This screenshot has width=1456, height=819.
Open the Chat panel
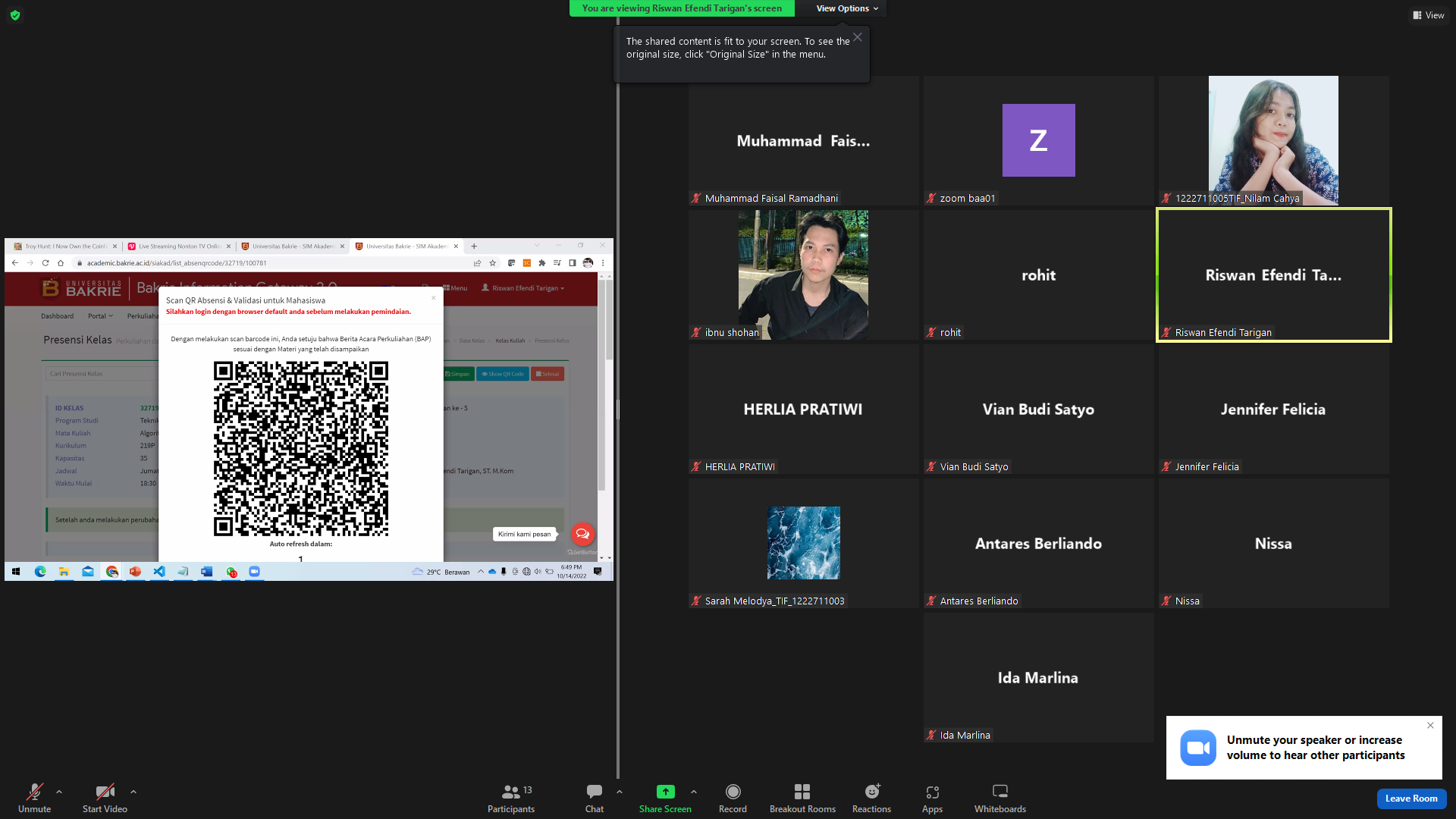(595, 798)
